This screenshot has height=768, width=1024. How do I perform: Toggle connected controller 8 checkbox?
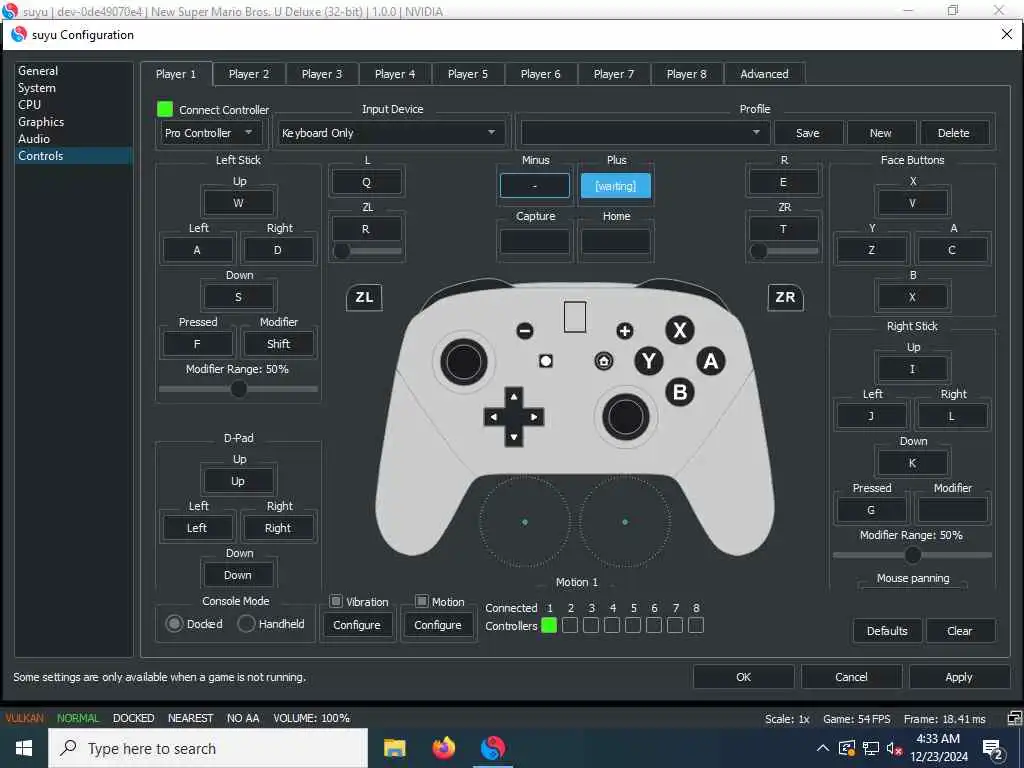tap(696, 626)
